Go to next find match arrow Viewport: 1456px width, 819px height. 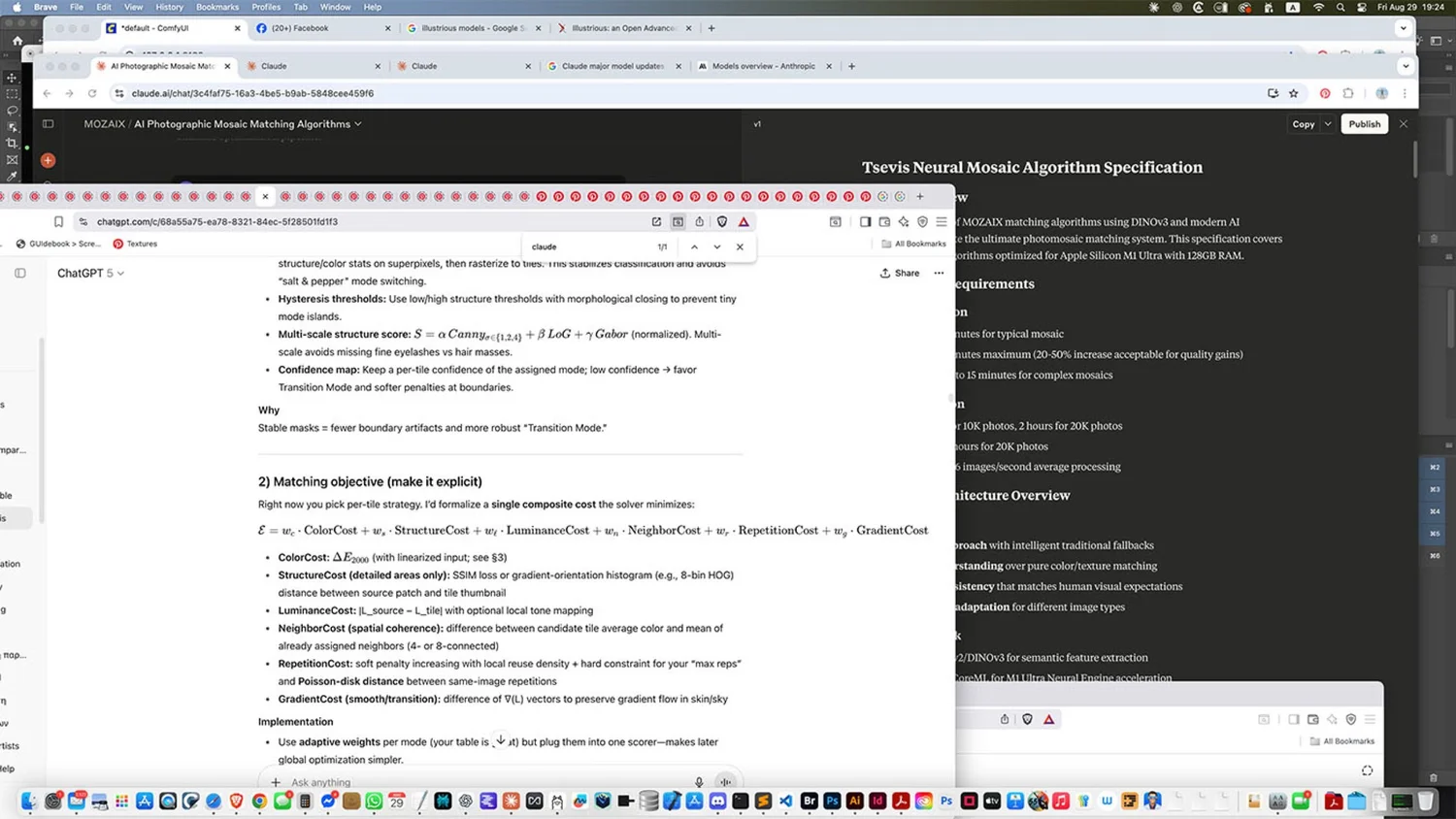[x=717, y=247]
